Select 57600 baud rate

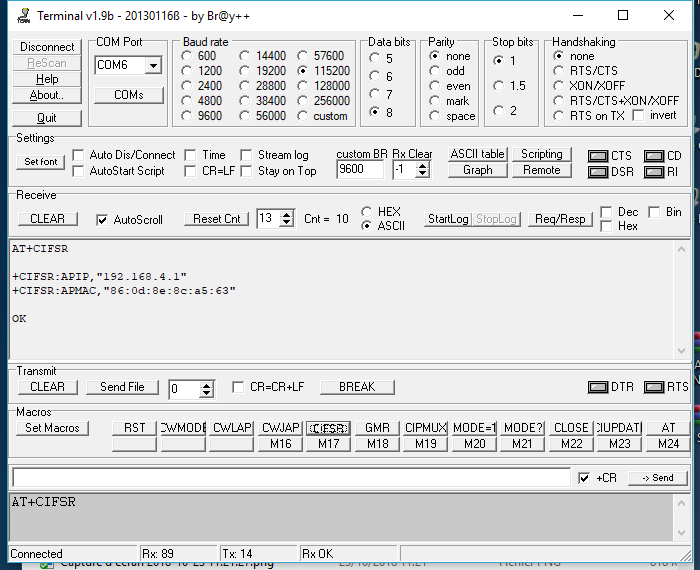(x=303, y=56)
